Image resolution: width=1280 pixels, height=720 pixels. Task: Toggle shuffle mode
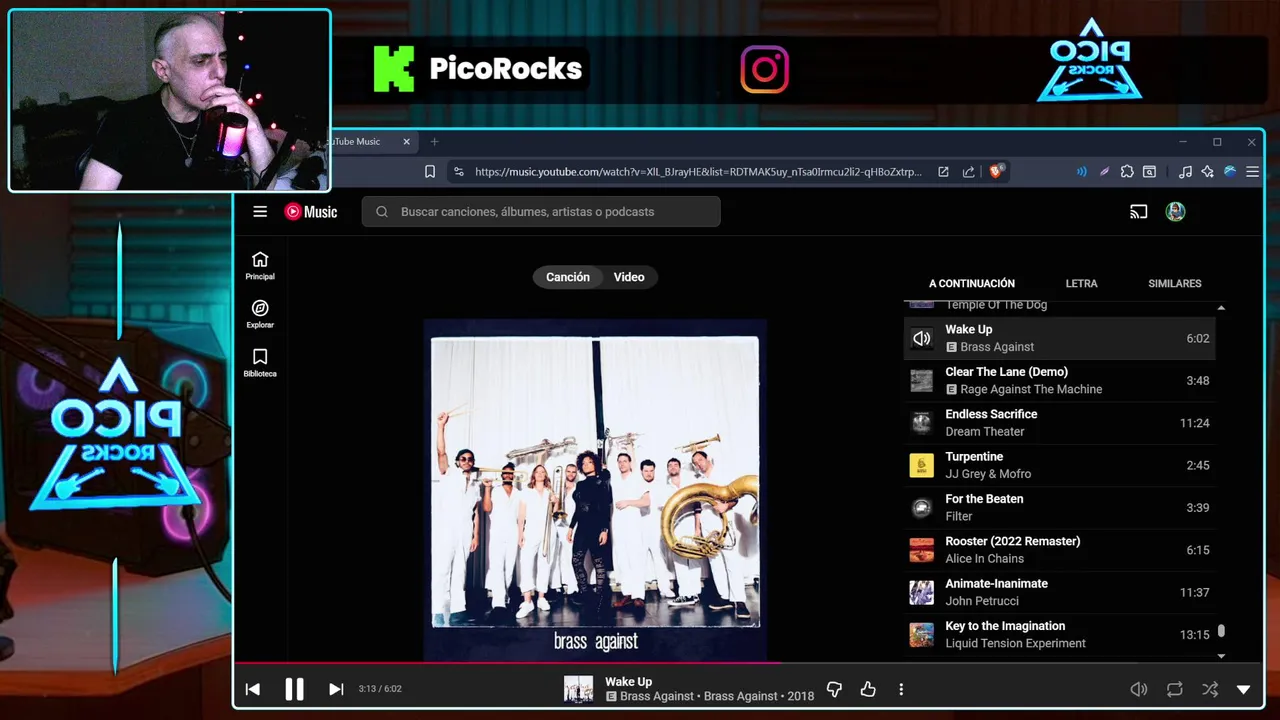pos(1210,689)
